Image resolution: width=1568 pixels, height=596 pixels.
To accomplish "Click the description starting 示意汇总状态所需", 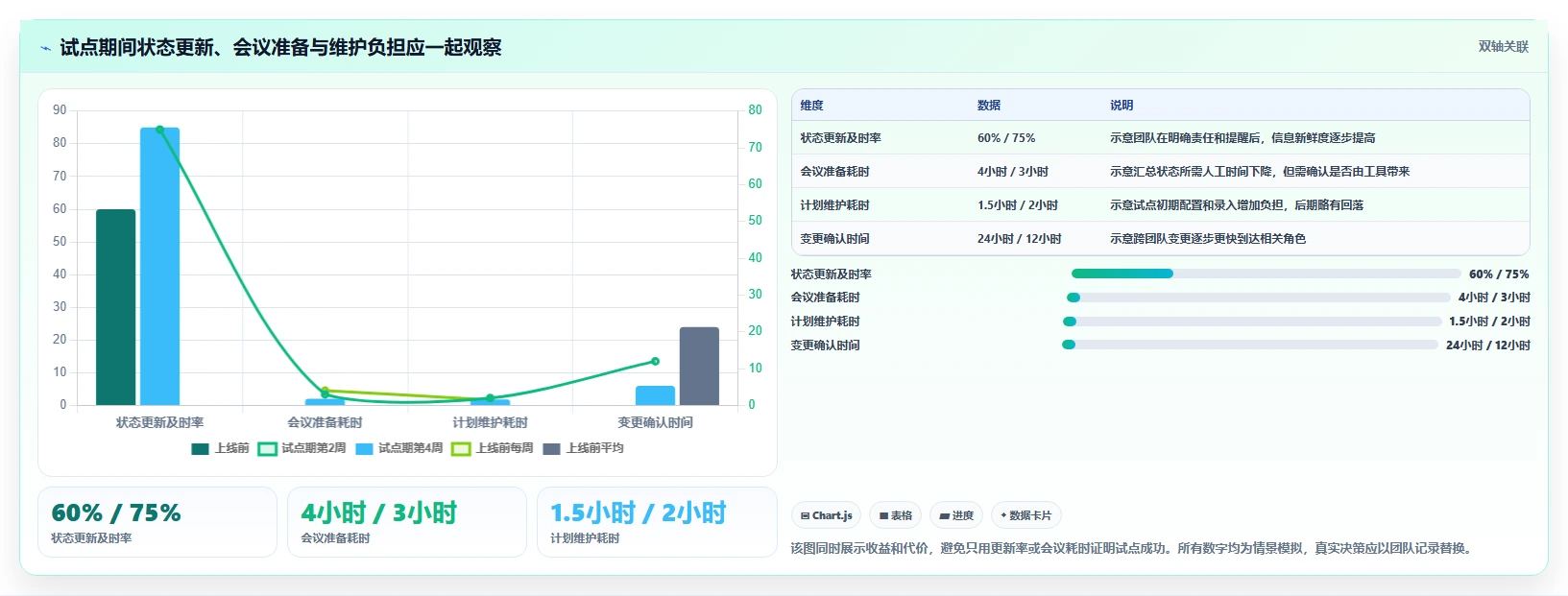I will point(1260,172).
